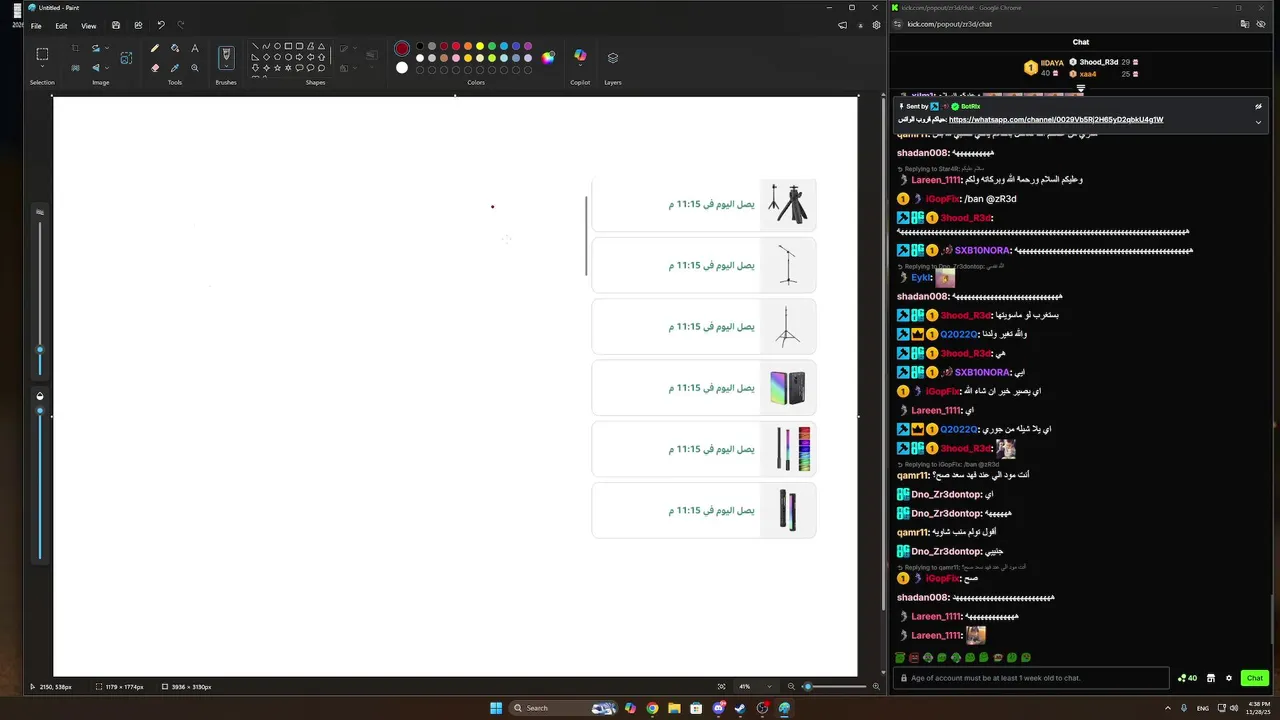Image resolution: width=1280 pixels, height=720 pixels.
Task: Choose the Text tool in Paint
Action: click(x=195, y=48)
